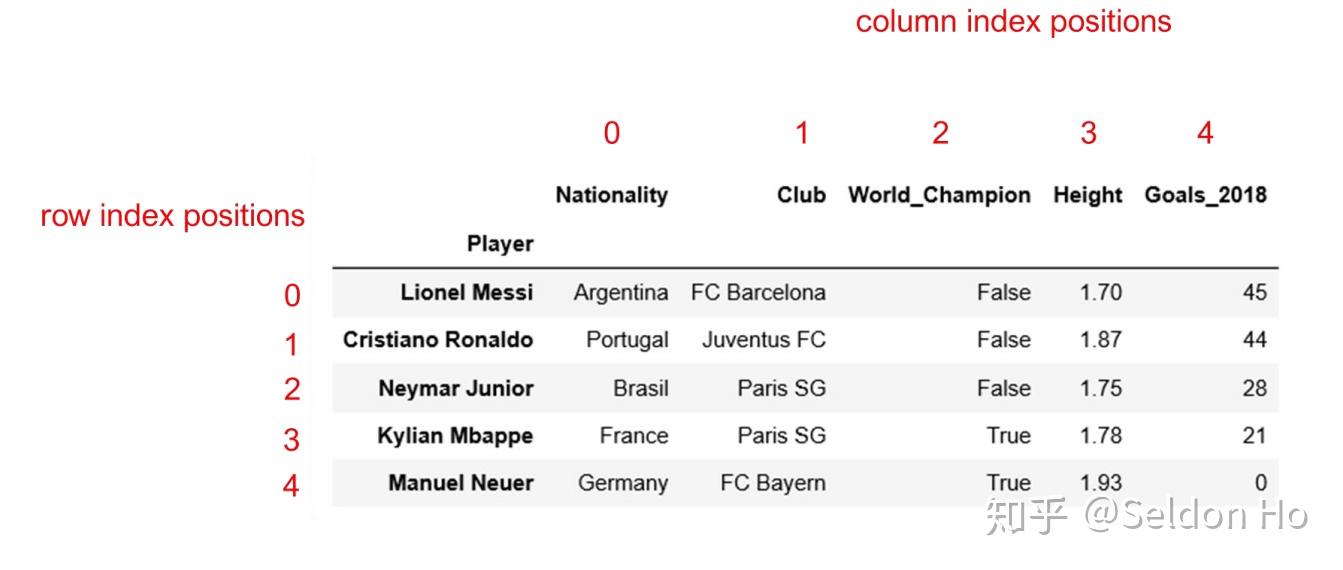Select the Goals_2018 column header
This screenshot has width=1343, height=570.
coord(1205,195)
